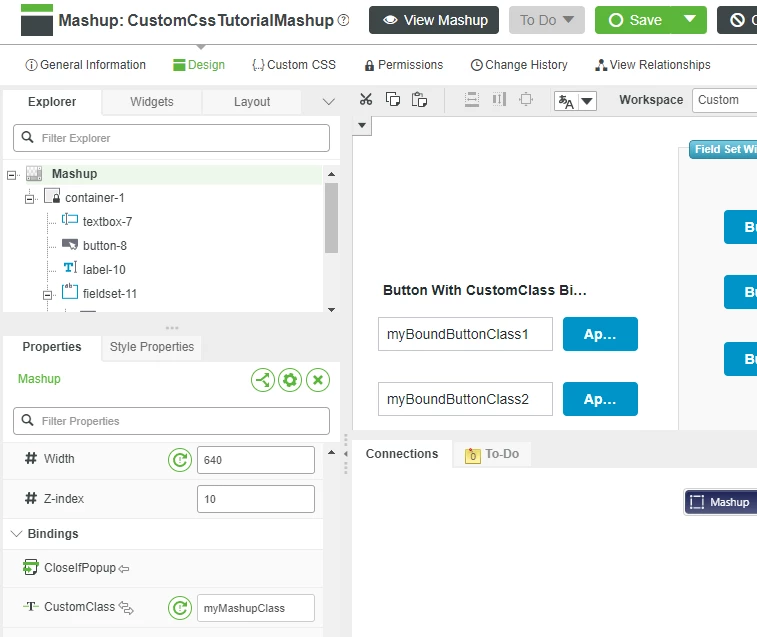The image size is (757, 637).
Task: Click the localization language icon
Action: pyautogui.click(x=566, y=101)
